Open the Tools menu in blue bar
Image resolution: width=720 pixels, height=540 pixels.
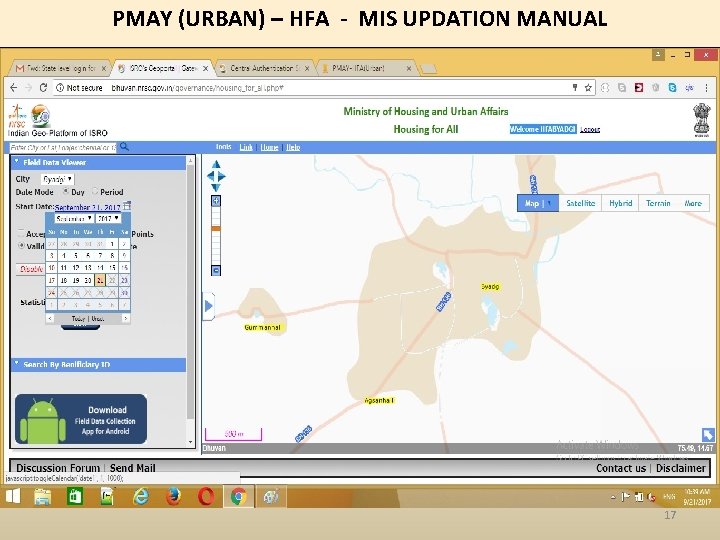click(x=224, y=147)
